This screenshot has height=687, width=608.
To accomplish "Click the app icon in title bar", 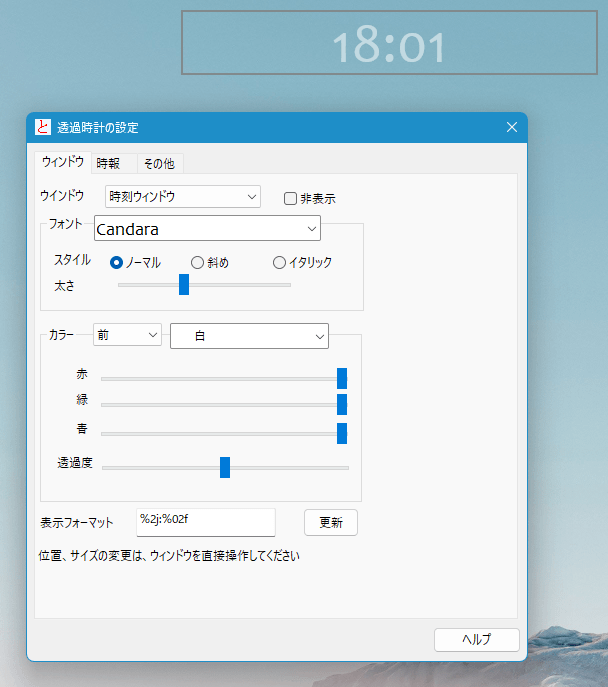I will [42, 127].
